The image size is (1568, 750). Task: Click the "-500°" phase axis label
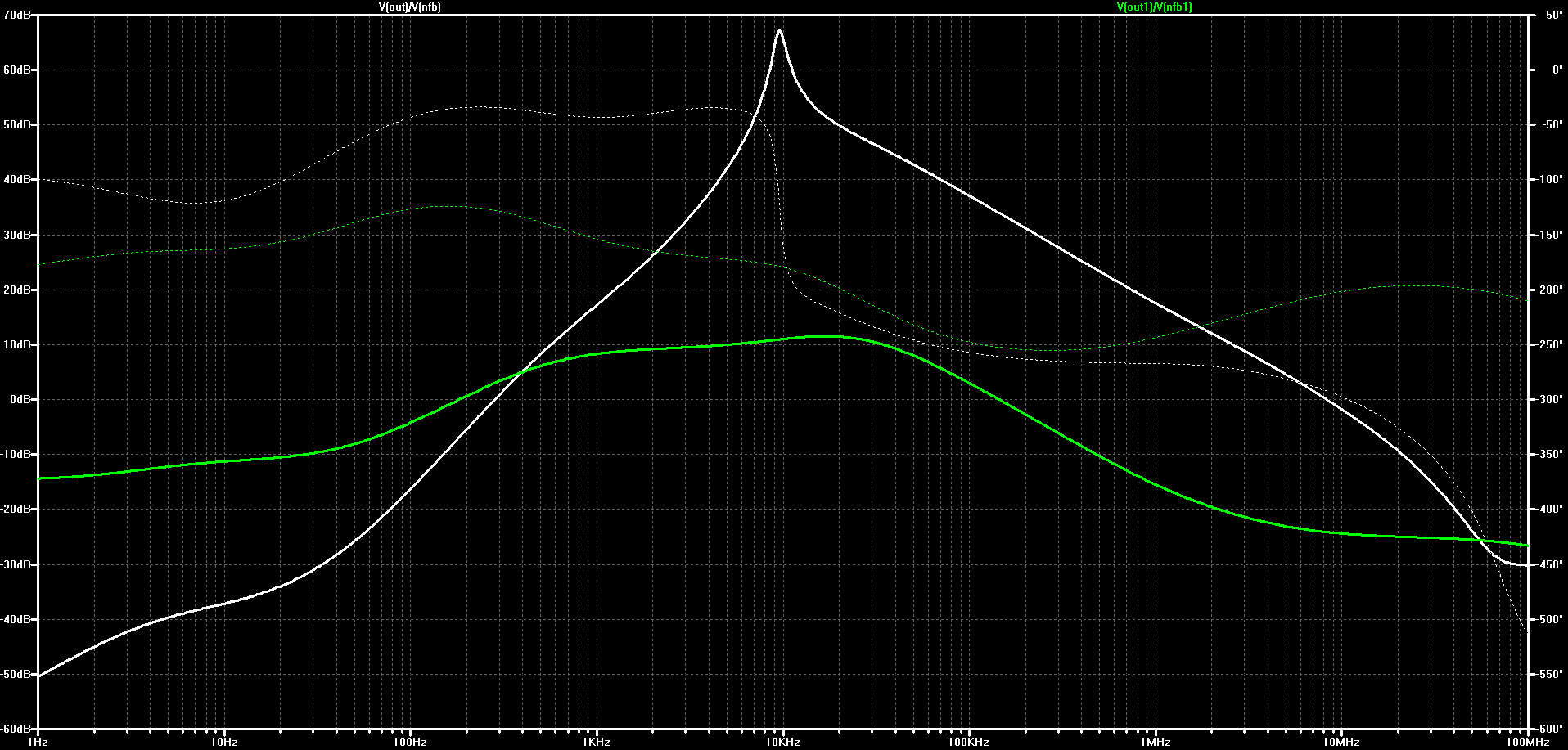(1551, 619)
